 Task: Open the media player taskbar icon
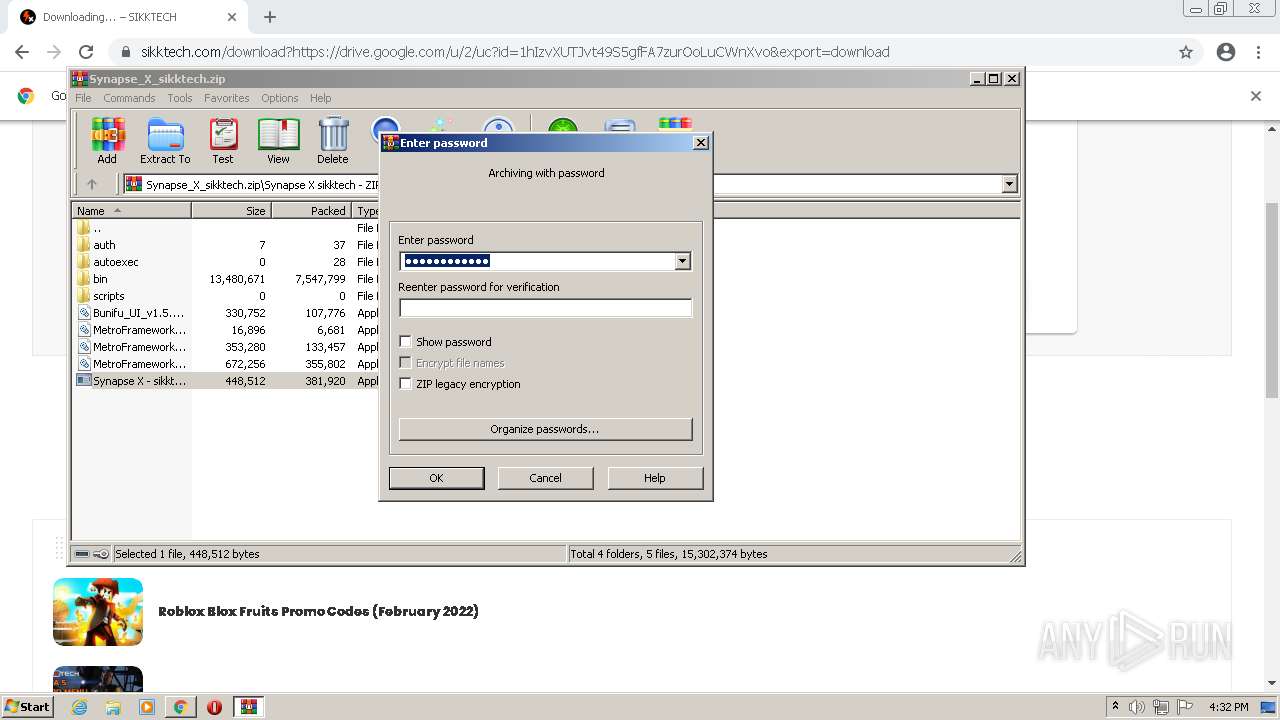click(147, 707)
